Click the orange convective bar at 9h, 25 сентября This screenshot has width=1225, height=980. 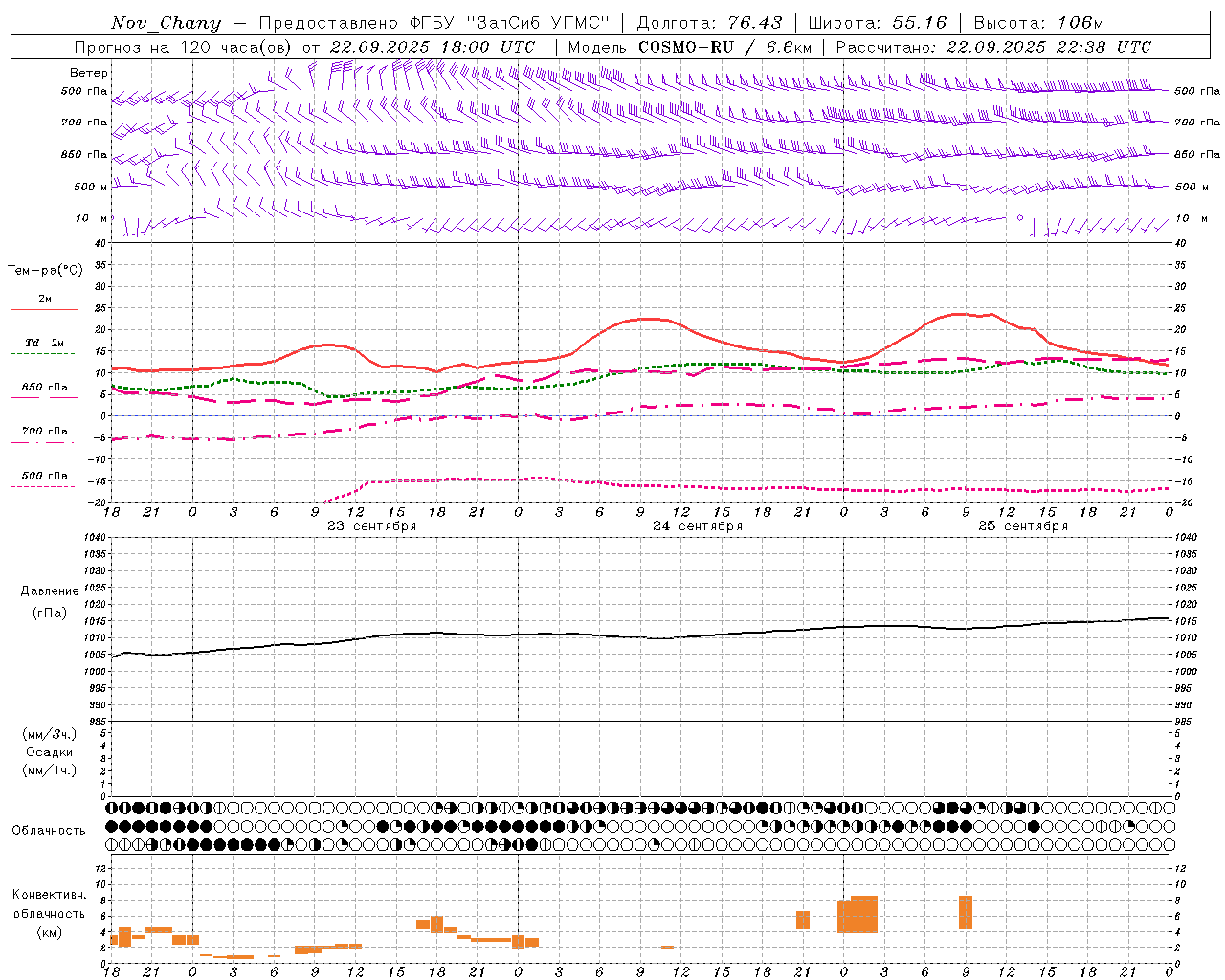point(966,912)
